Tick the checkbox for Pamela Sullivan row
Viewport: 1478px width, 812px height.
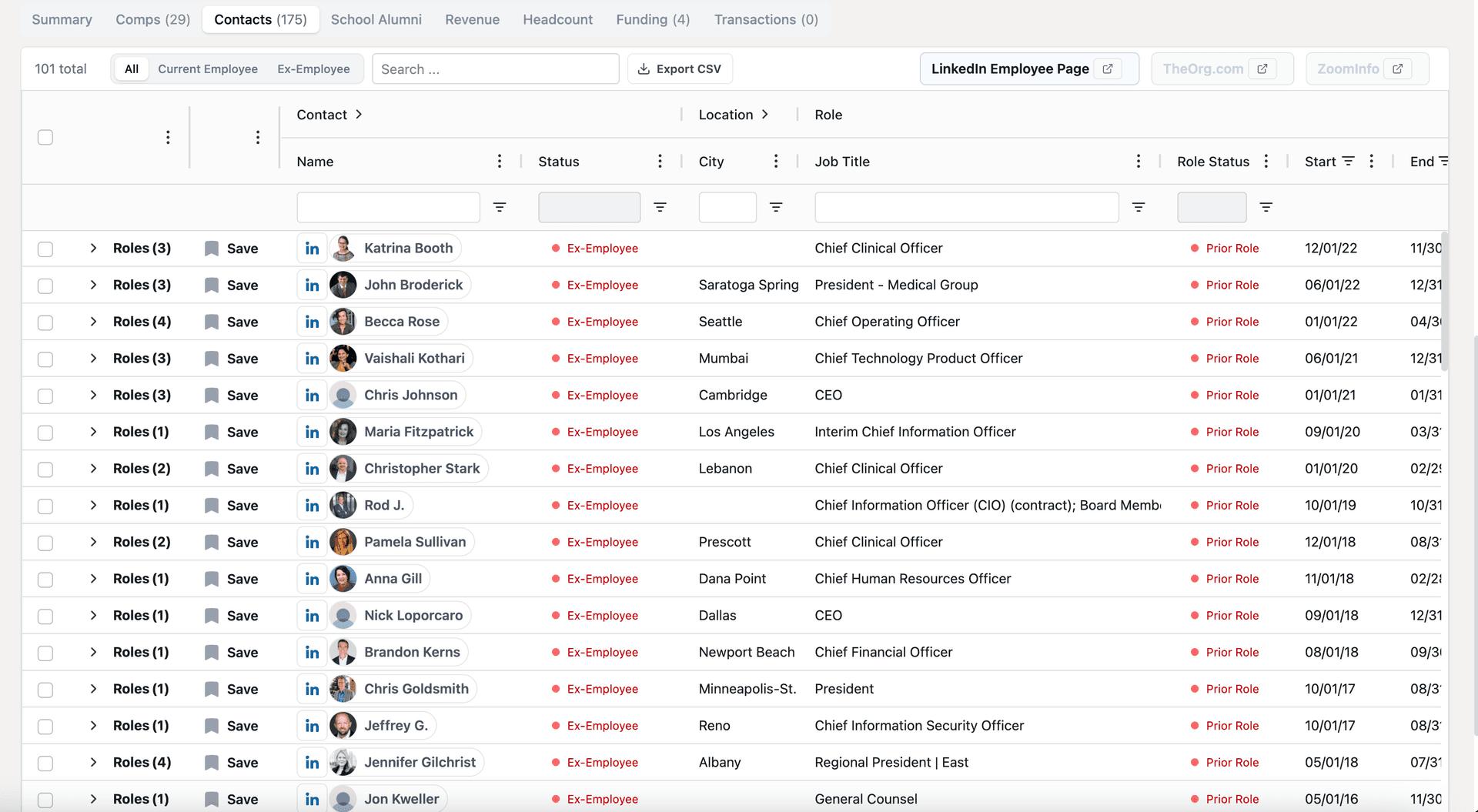click(x=45, y=543)
